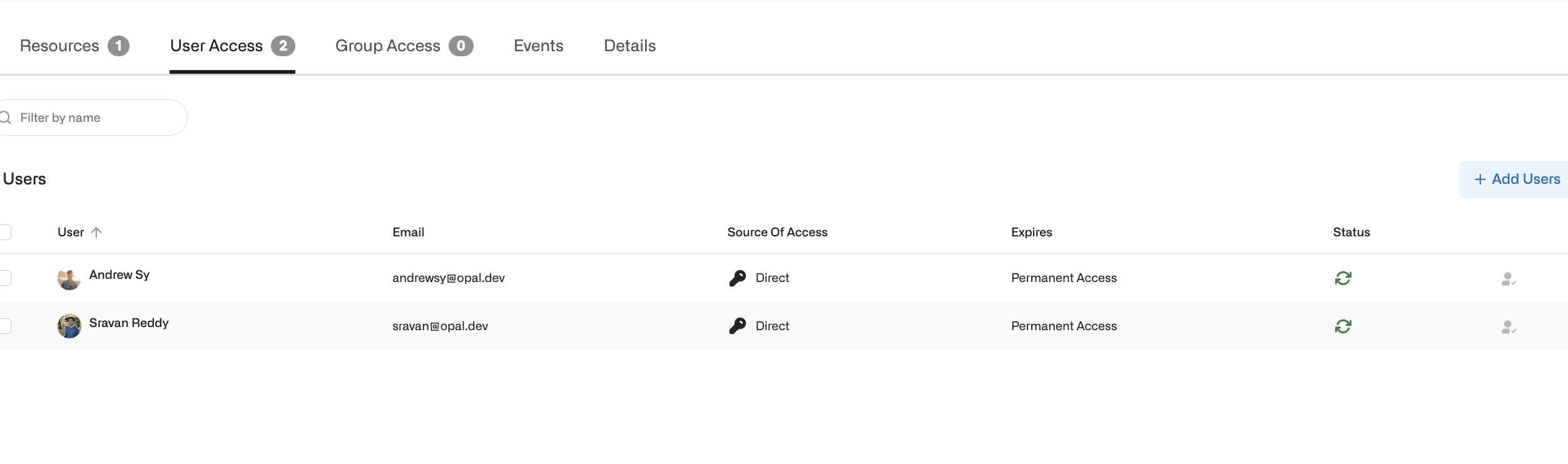This screenshot has width=1568, height=464.
Task: Switch to the Resources tab
Action: coord(74,46)
